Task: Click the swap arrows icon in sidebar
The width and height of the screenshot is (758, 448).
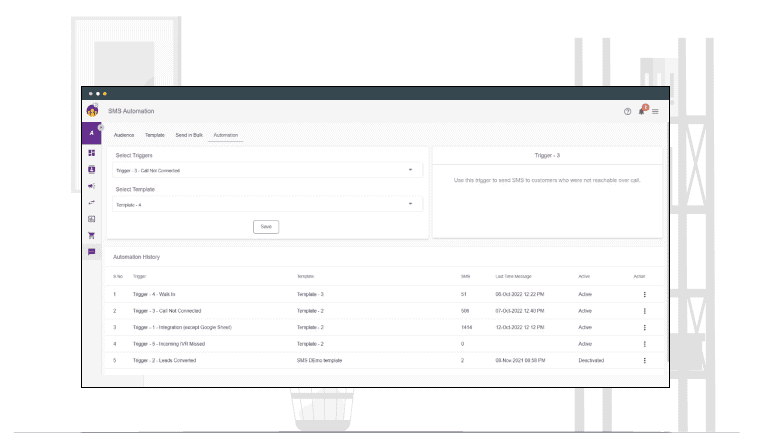Action: pos(93,201)
